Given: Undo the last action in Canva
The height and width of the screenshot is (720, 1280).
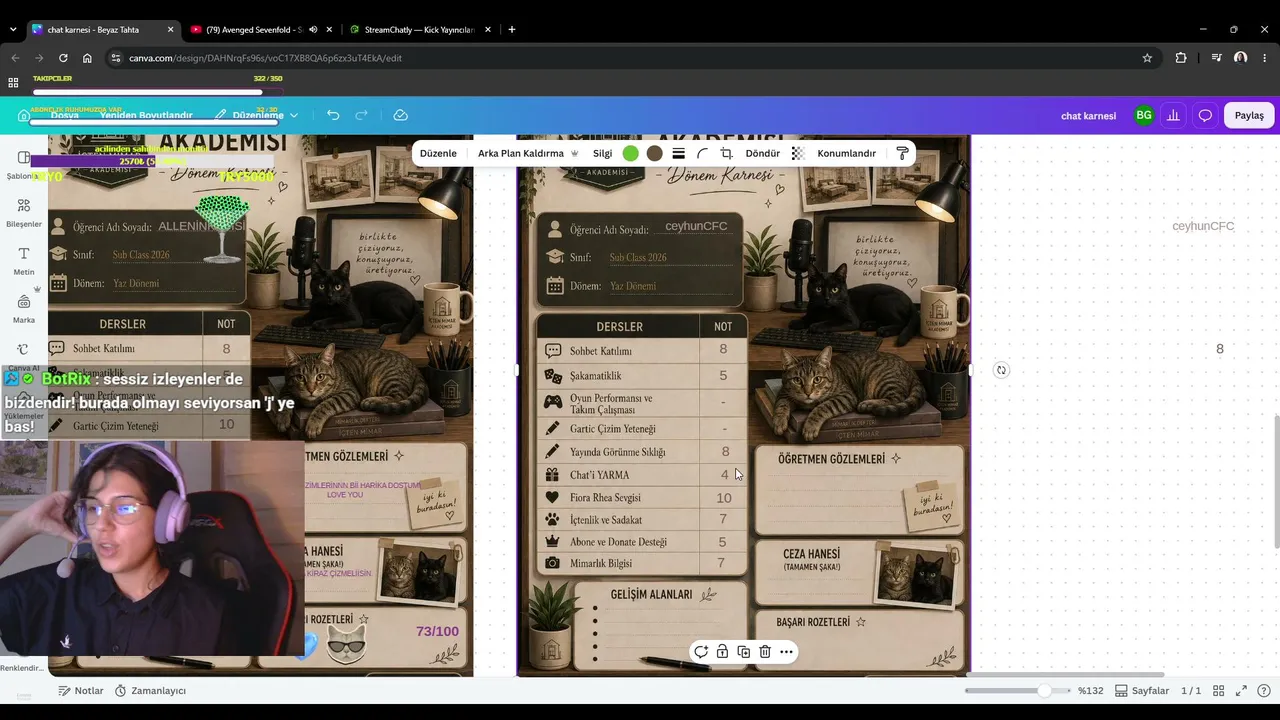Looking at the screenshot, I should 333,115.
